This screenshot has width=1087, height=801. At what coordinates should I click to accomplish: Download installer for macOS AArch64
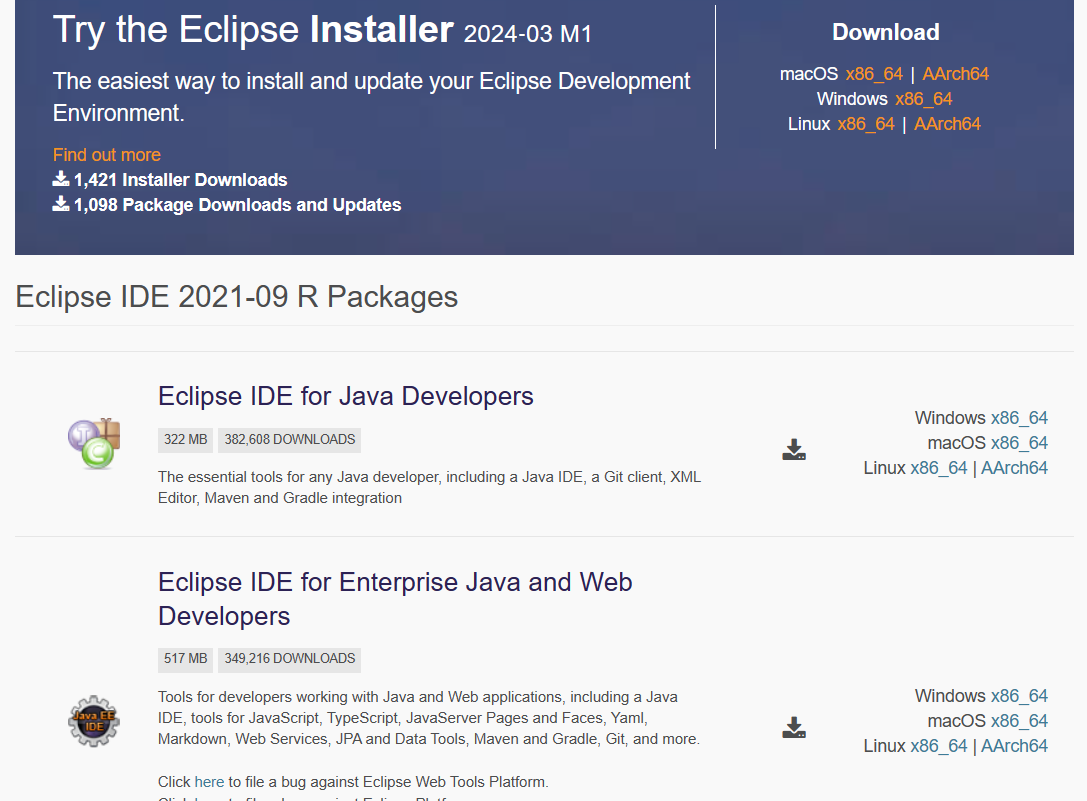pyautogui.click(x=955, y=74)
